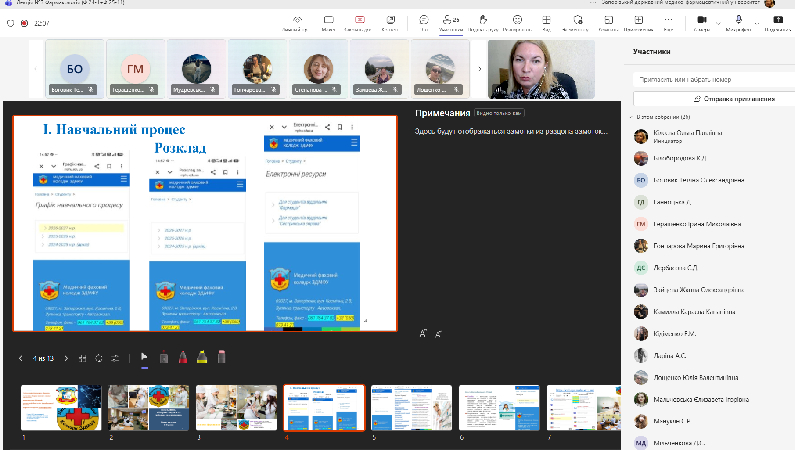
Task: Click the circular icon next to grid view
Action: (99, 358)
